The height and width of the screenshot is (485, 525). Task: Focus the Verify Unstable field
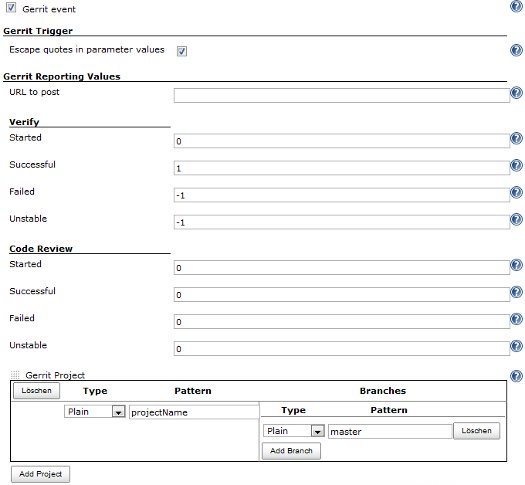pyautogui.click(x=342, y=222)
